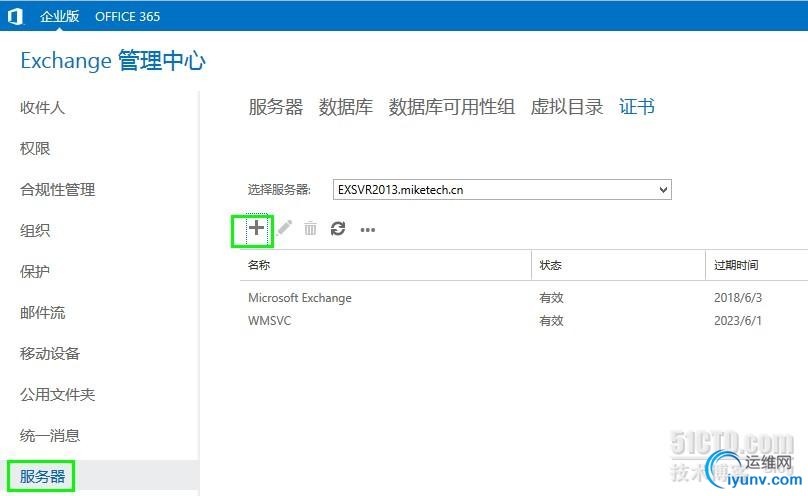Open 移动设备 in the sidebar

(50, 353)
